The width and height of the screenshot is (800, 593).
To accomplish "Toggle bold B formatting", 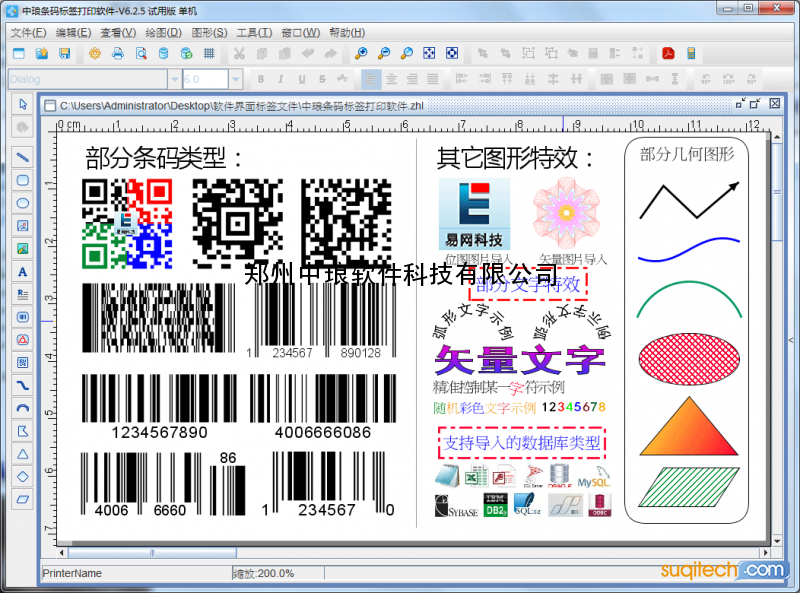I will pos(261,79).
